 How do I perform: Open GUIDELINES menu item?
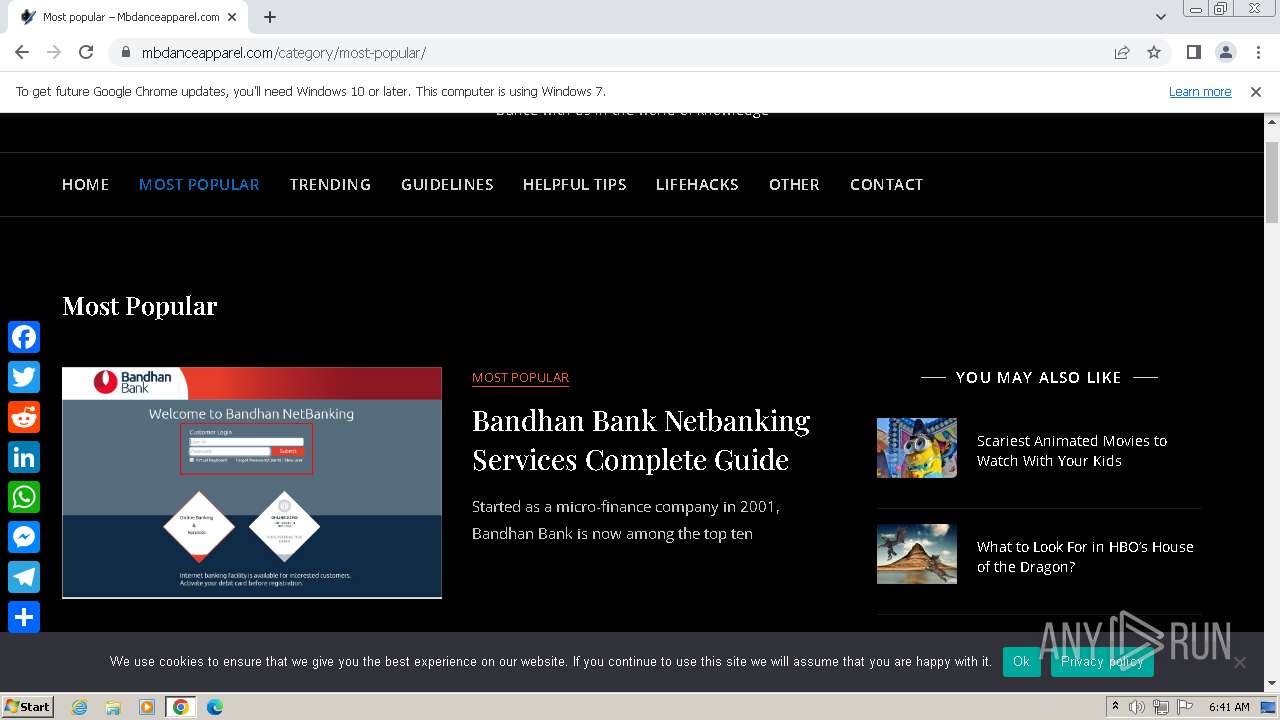click(x=447, y=184)
